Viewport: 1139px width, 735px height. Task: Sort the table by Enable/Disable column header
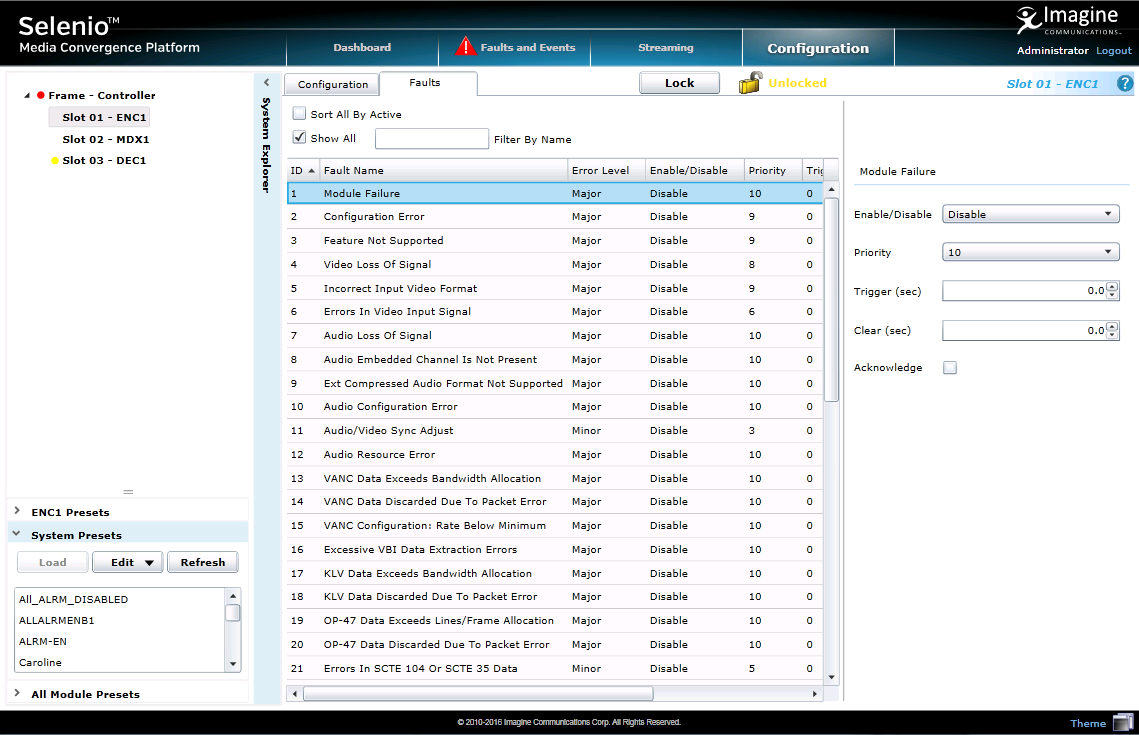(694, 170)
